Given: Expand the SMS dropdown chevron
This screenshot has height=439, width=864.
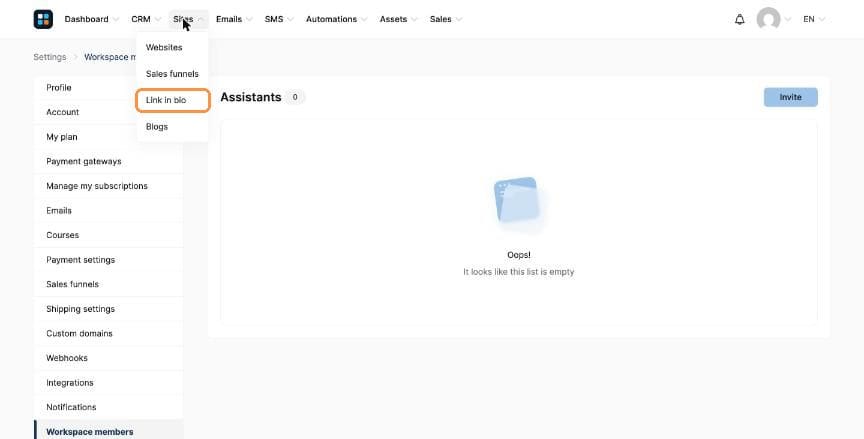Looking at the screenshot, I should point(290,19).
